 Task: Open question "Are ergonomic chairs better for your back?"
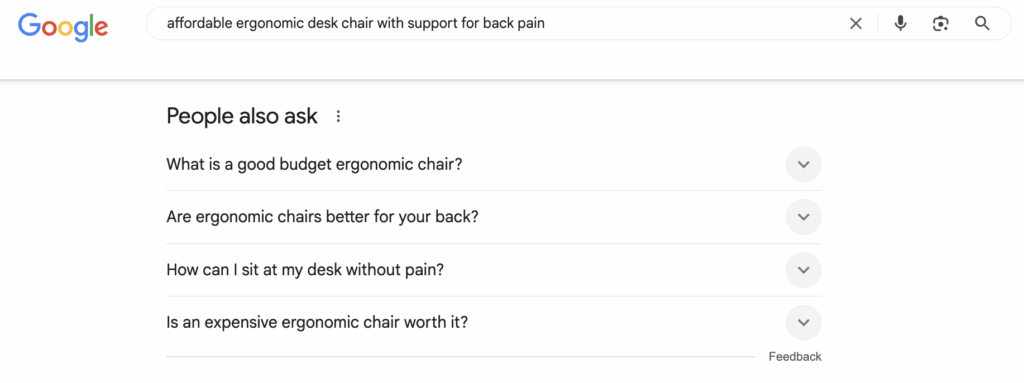[494, 217]
